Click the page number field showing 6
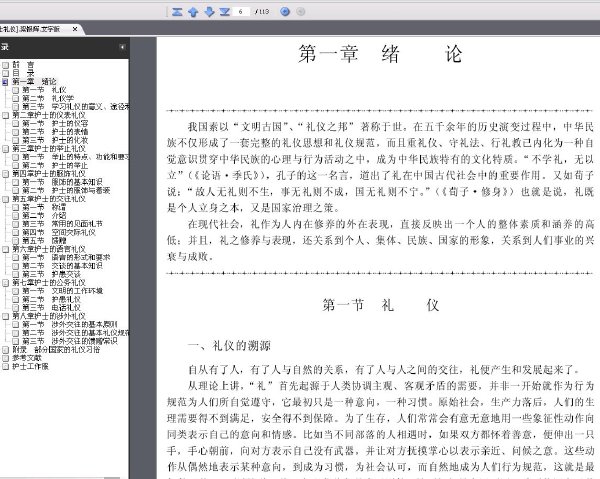 pyautogui.click(x=241, y=12)
